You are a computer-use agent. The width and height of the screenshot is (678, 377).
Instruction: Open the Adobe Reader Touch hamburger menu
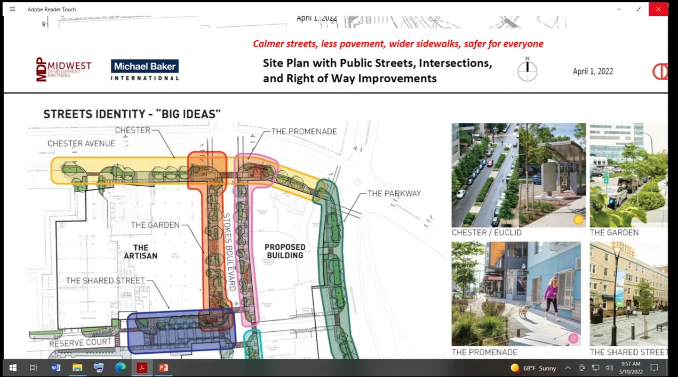tap(13, 9)
